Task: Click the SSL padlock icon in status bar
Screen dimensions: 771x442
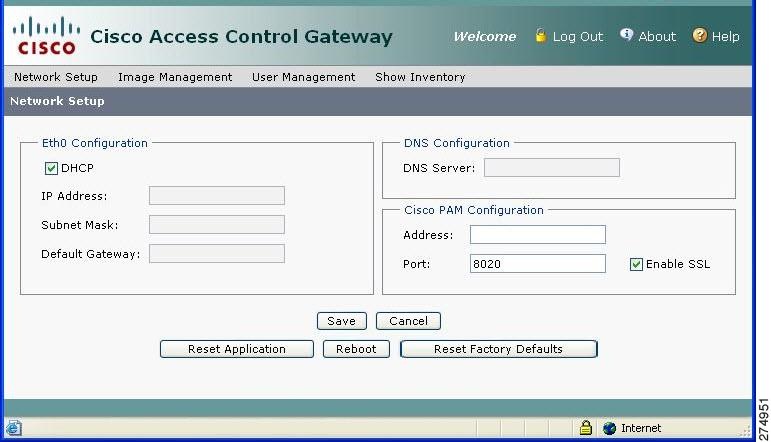Action: pyautogui.click(x=585, y=427)
